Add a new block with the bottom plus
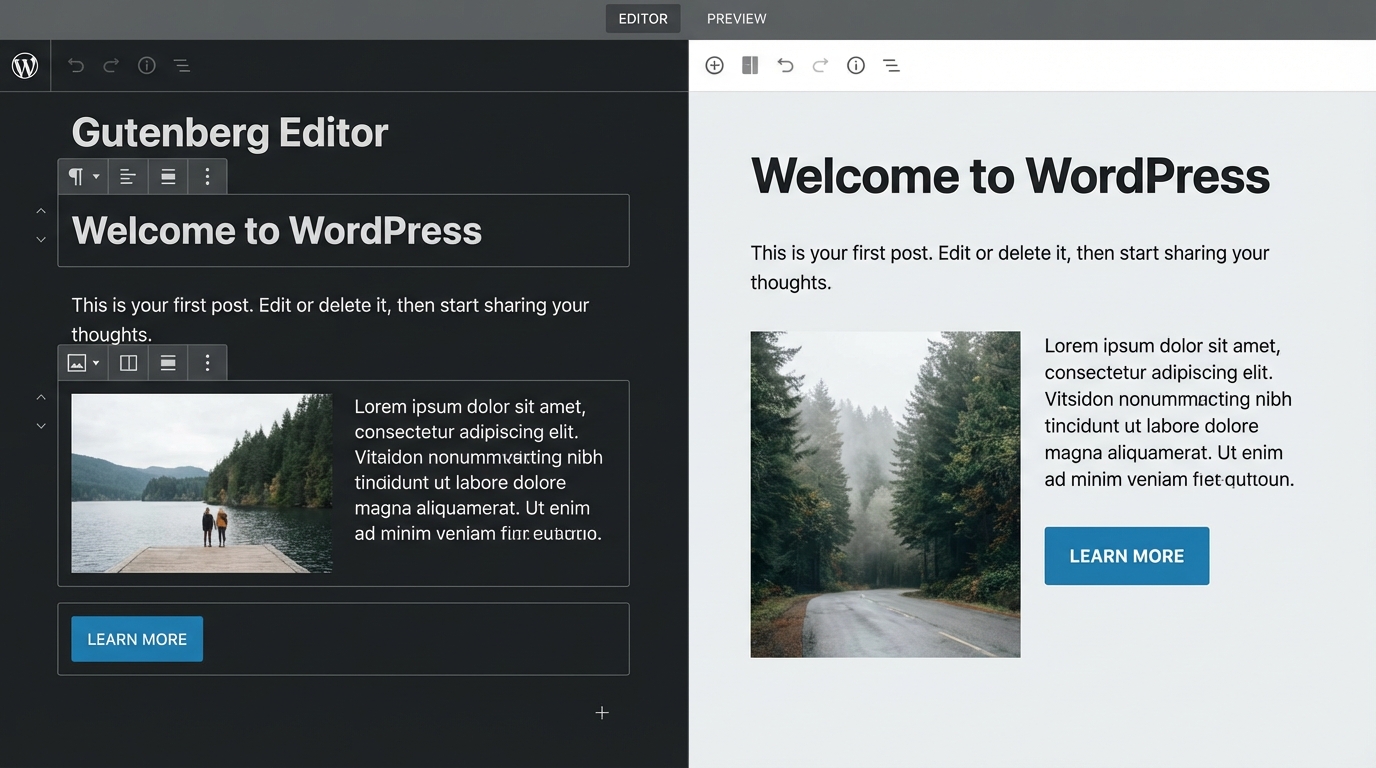This screenshot has width=1376, height=768. (602, 712)
